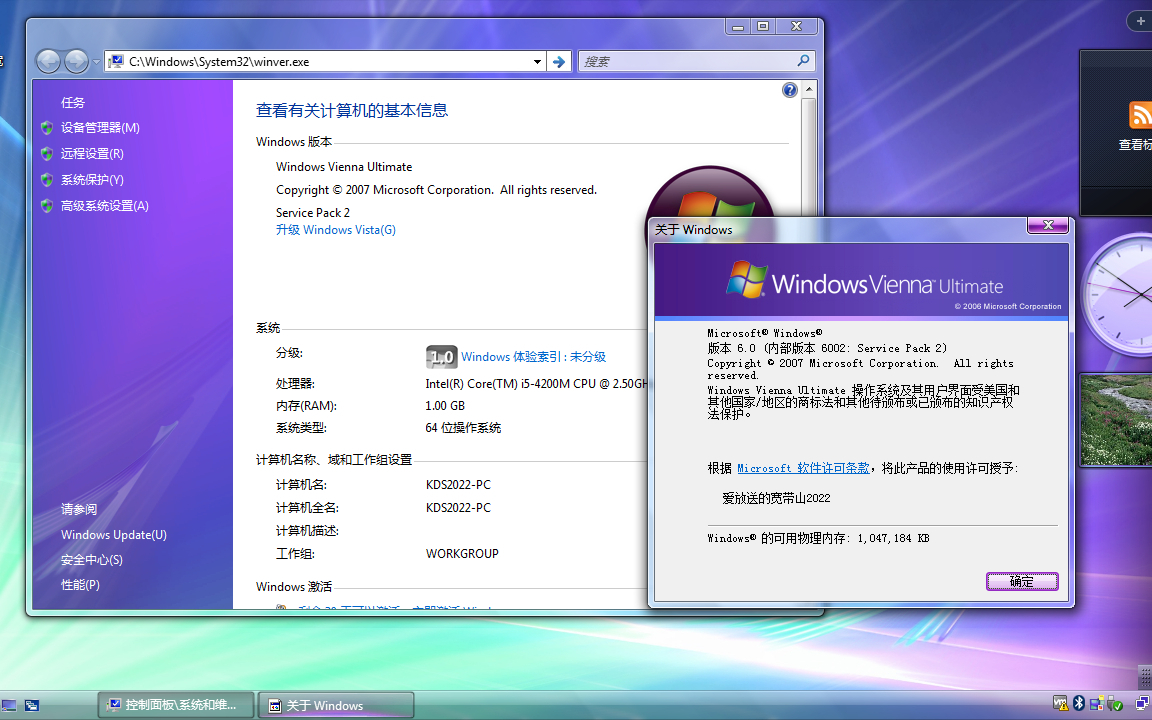Open Advanced System Settings (高级系统设置) link

click(104, 206)
